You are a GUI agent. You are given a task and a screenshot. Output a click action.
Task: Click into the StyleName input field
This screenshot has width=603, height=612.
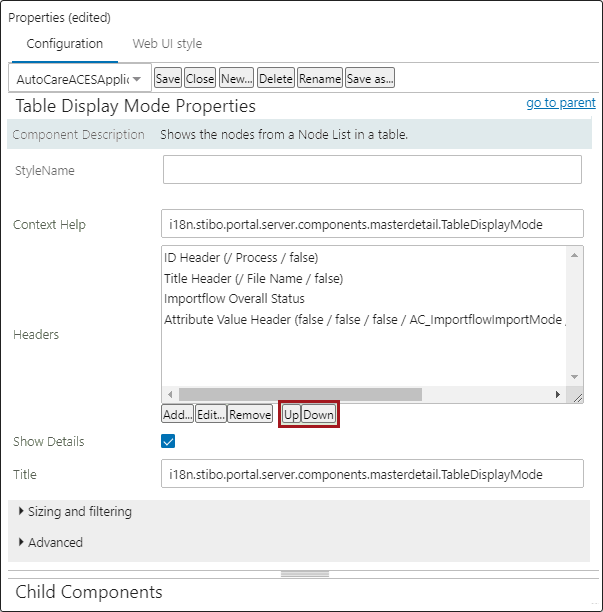372,169
